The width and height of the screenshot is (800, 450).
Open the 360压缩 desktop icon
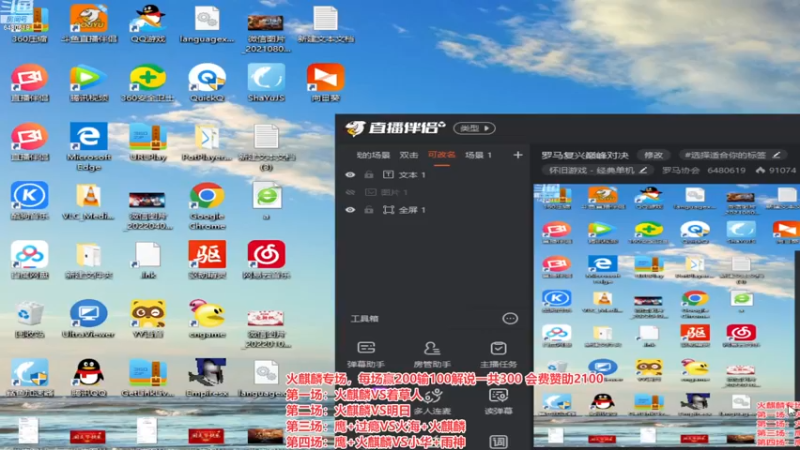click(30, 23)
